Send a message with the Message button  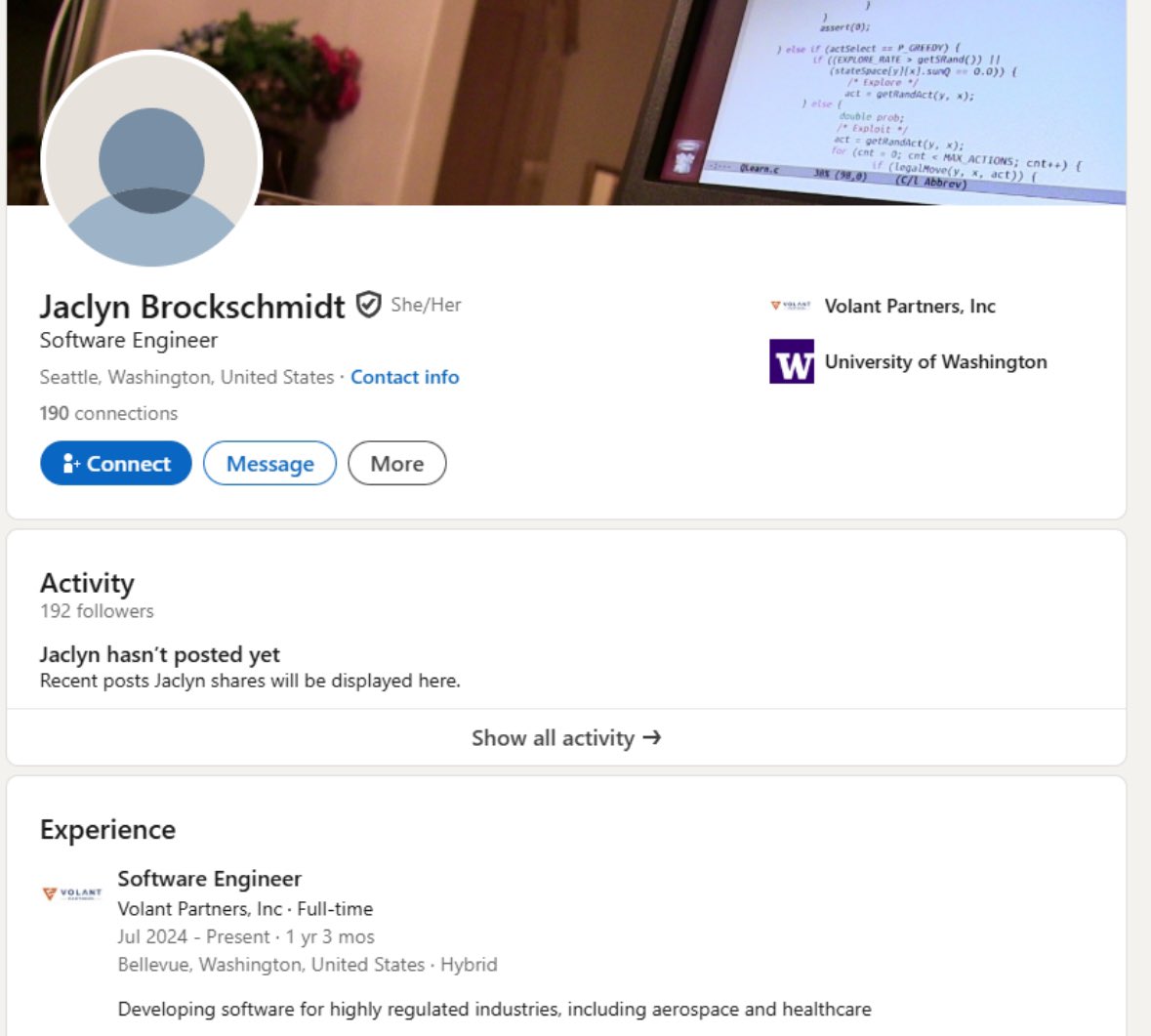[x=269, y=463]
